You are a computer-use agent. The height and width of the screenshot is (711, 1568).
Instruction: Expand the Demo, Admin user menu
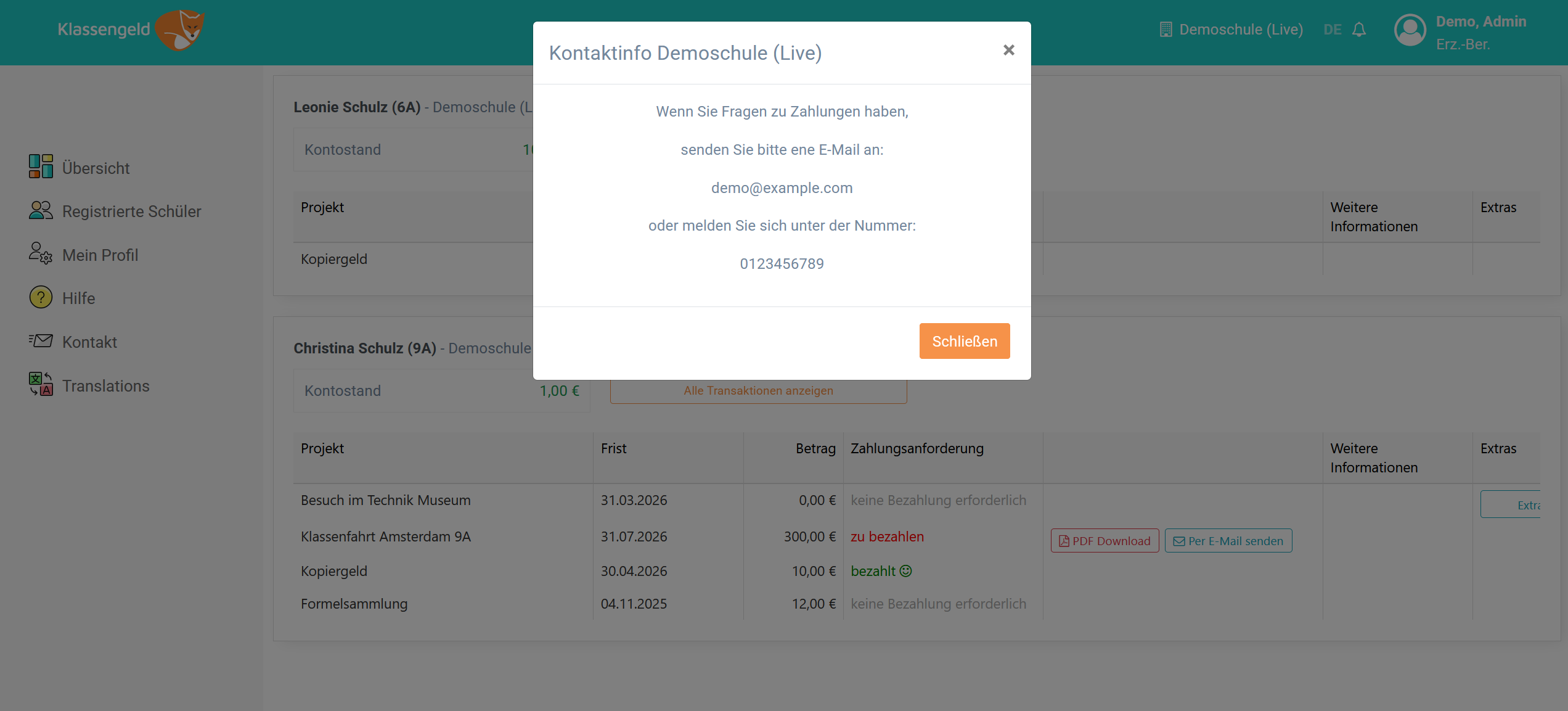point(1480,22)
